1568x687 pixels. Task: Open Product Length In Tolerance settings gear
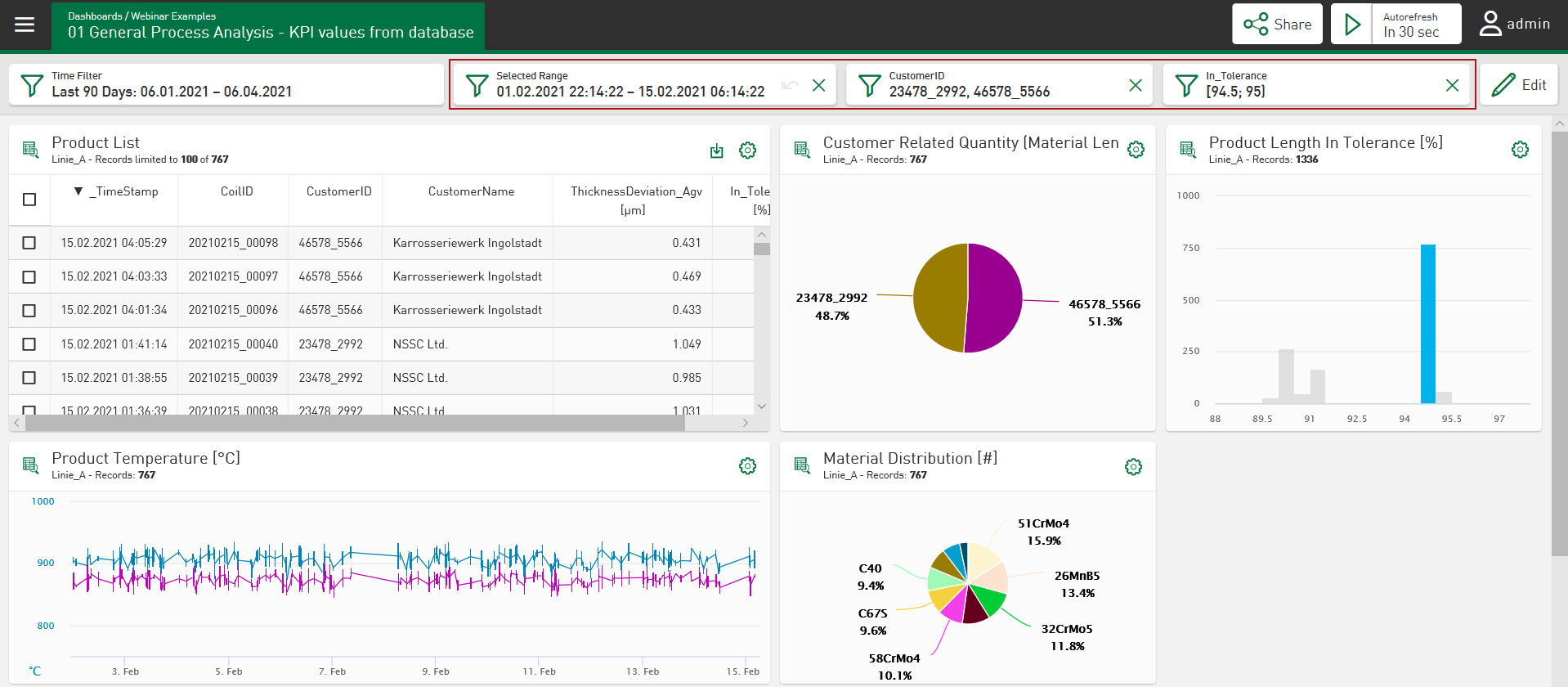pos(1520,150)
